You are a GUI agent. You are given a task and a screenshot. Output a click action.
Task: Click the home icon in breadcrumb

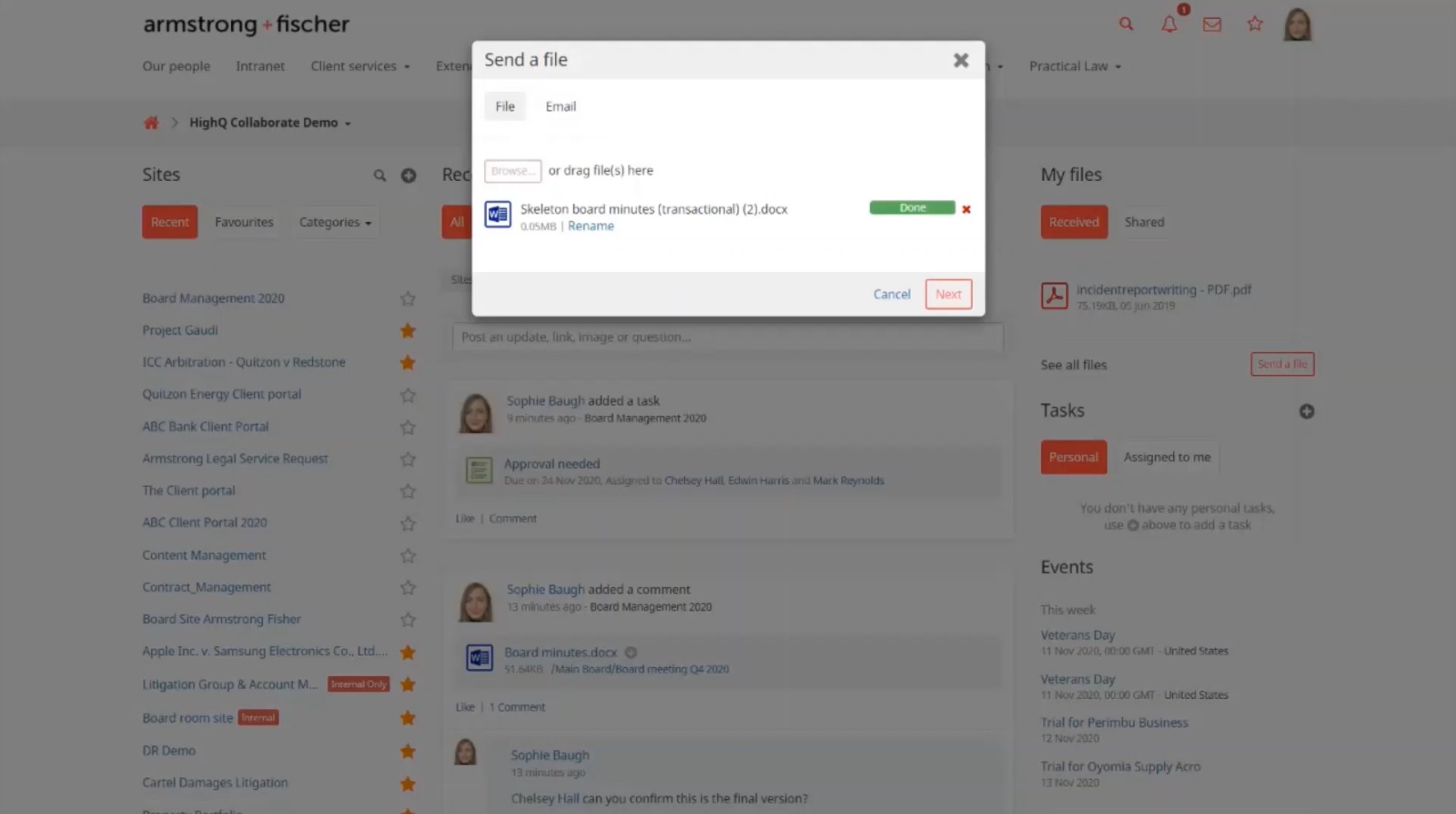point(150,123)
